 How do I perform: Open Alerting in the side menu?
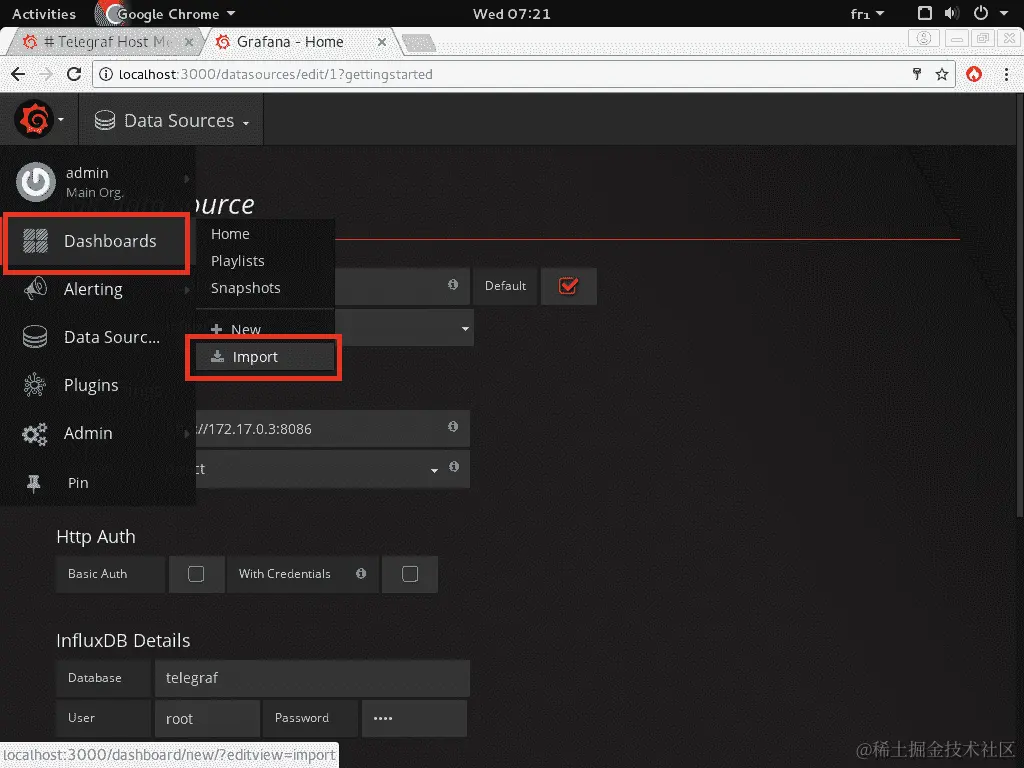coord(98,289)
